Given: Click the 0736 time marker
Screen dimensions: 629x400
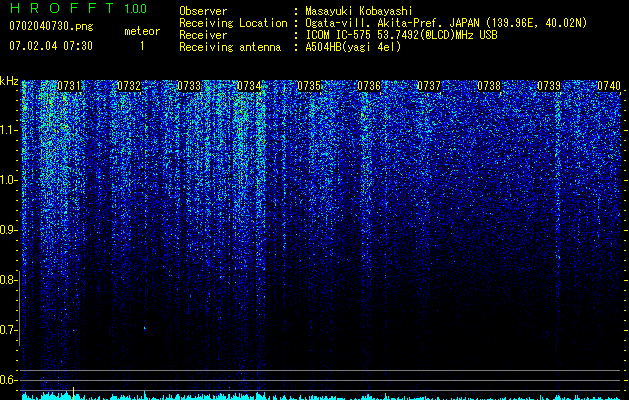Looking at the screenshot, I should point(369,86).
